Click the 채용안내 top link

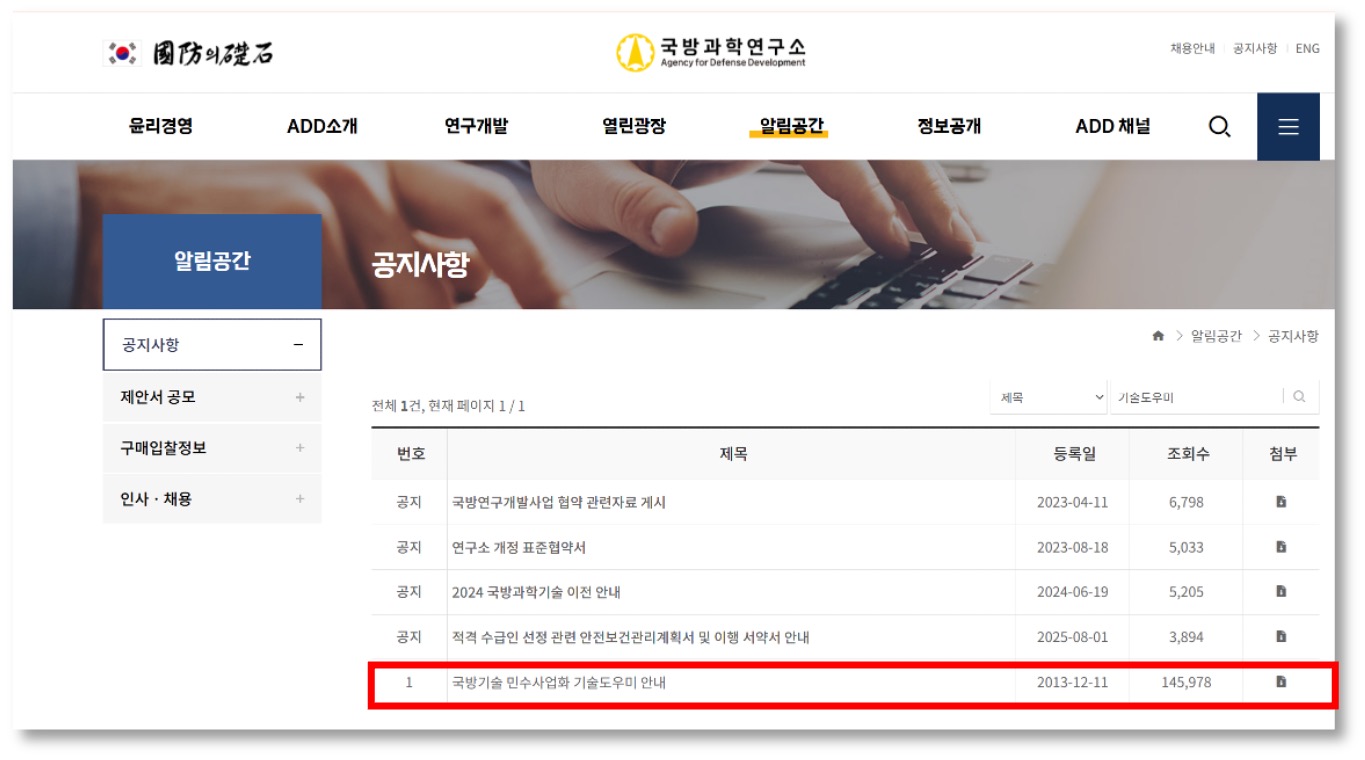point(1192,48)
